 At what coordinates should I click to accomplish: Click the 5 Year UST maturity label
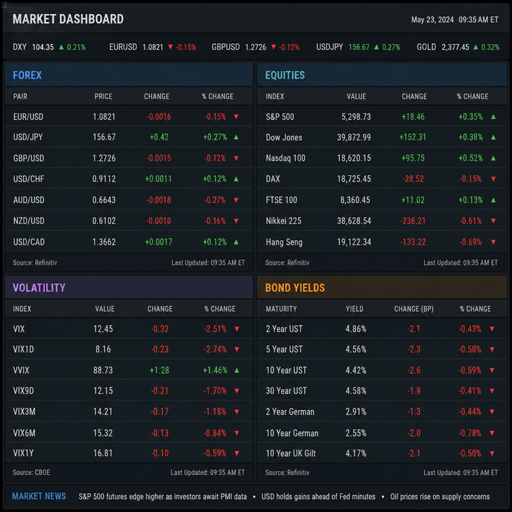[284, 349]
